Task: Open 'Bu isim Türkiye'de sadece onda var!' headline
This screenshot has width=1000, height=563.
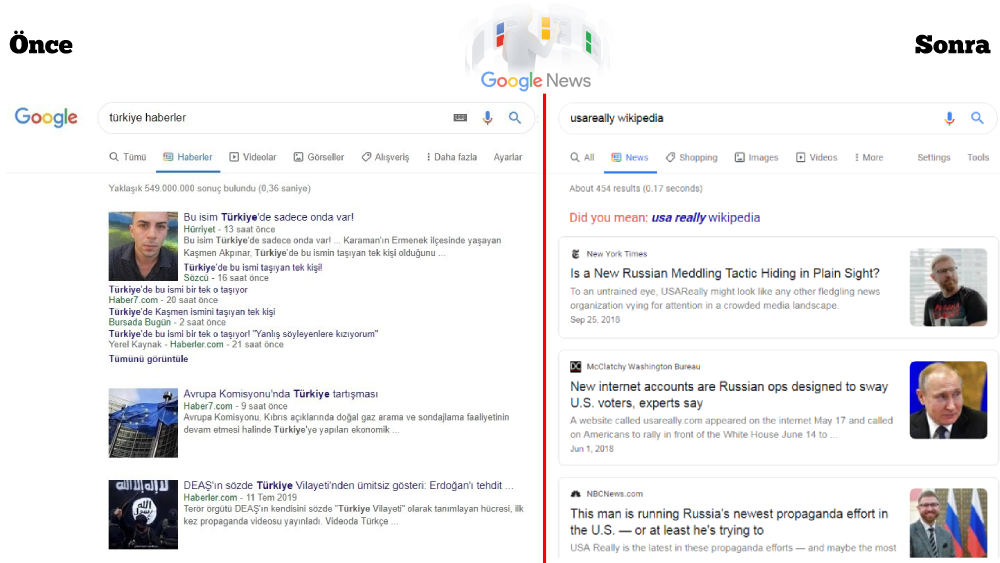Action: point(268,217)
